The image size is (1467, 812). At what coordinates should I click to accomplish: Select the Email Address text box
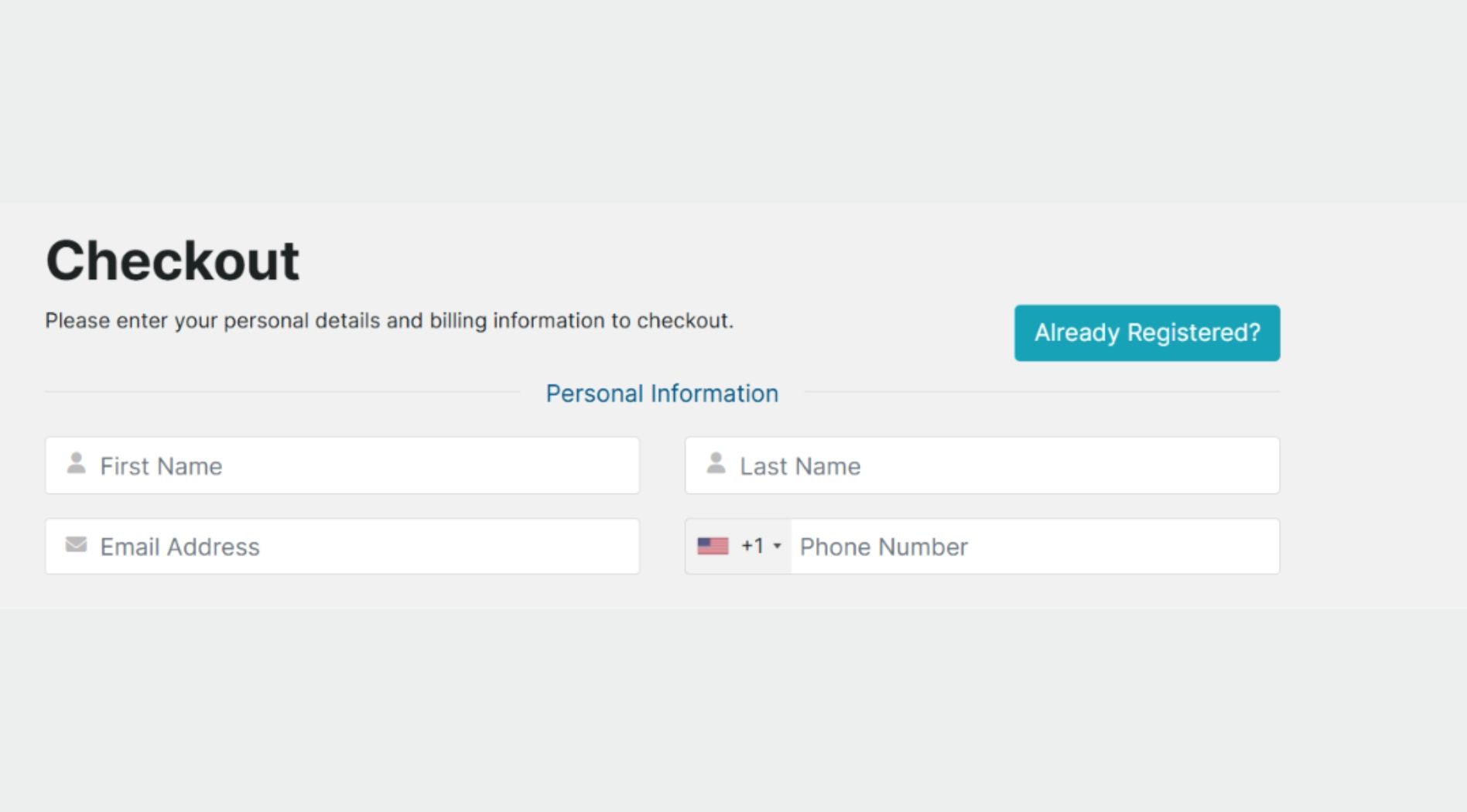pos(342,546)
